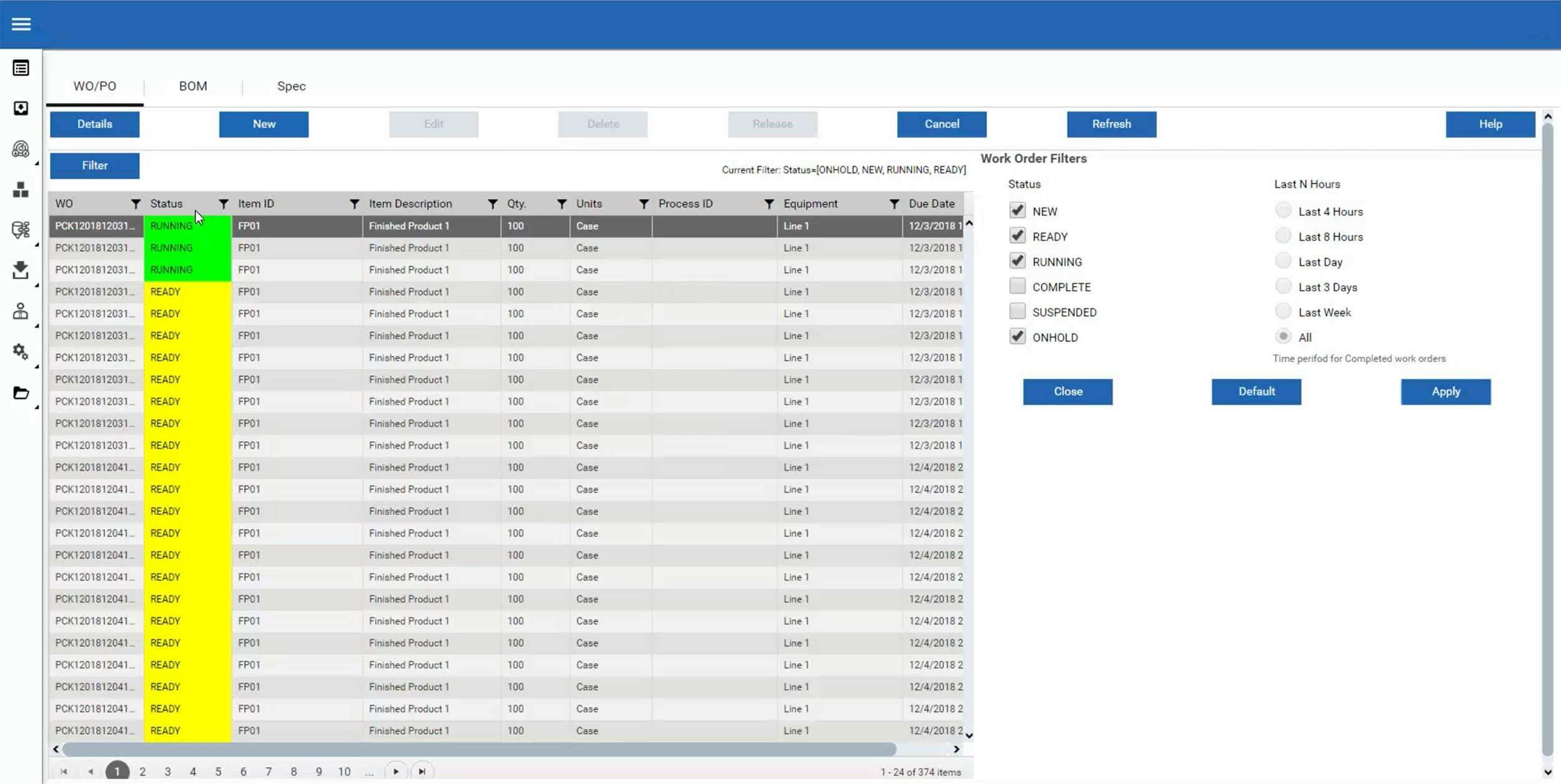Open the blocks hierarchy sidebar icon
The width and height of the screenshot is (1561, 784).
21,190
